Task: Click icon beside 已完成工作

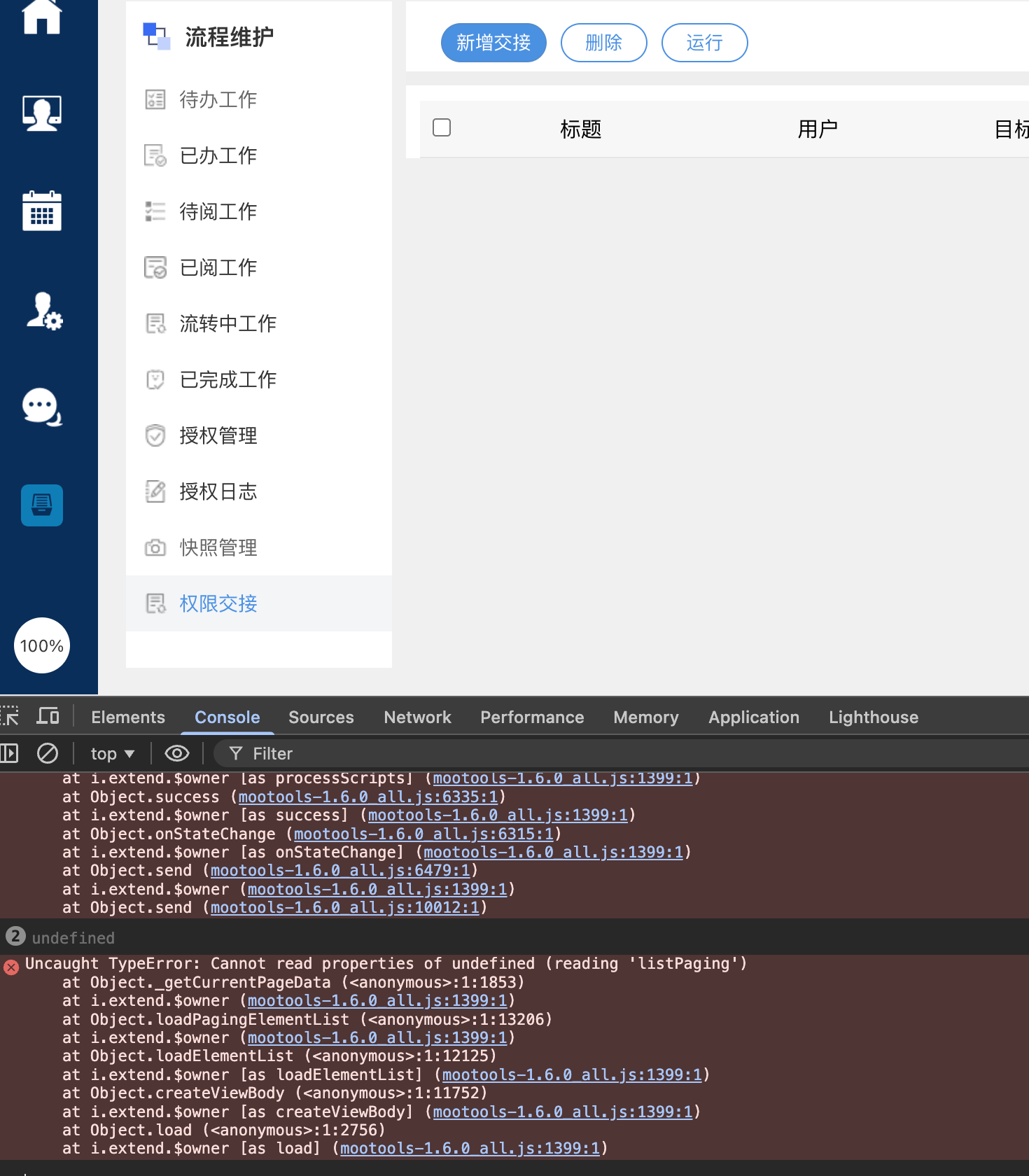Action: 155,379
